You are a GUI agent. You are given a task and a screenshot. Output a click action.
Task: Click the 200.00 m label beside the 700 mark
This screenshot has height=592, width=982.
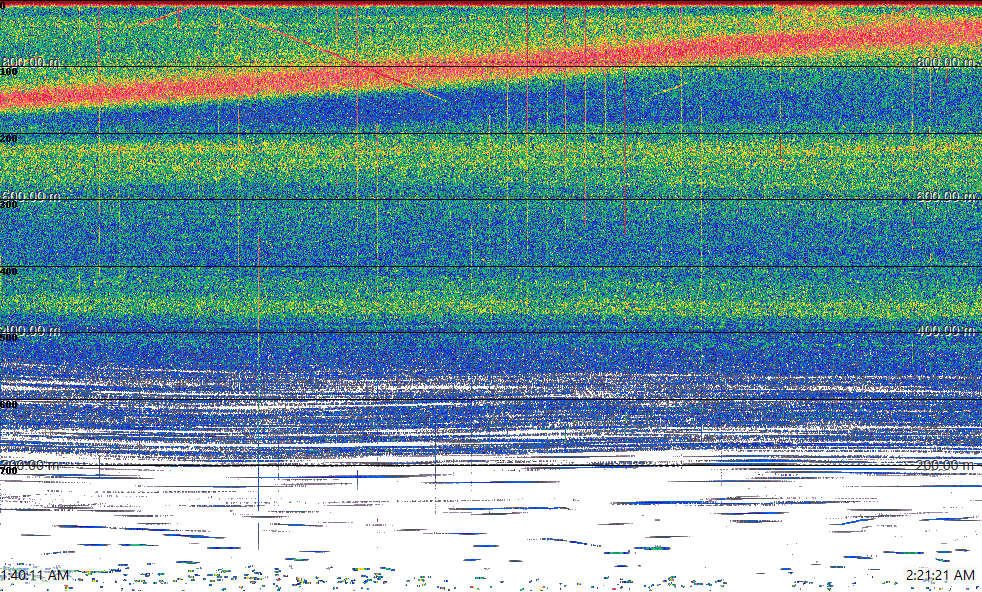pyautogui.click(x=31, y=465)
